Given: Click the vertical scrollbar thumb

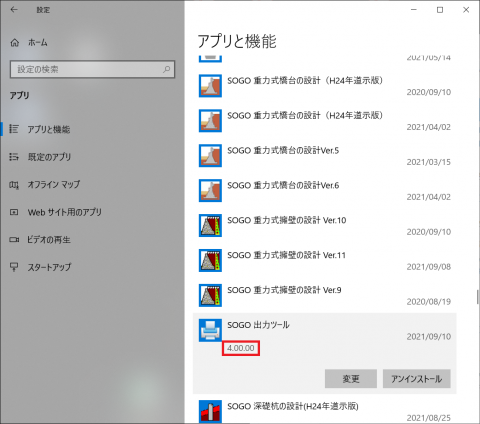Looking at the screenshot, I should 478,297.
